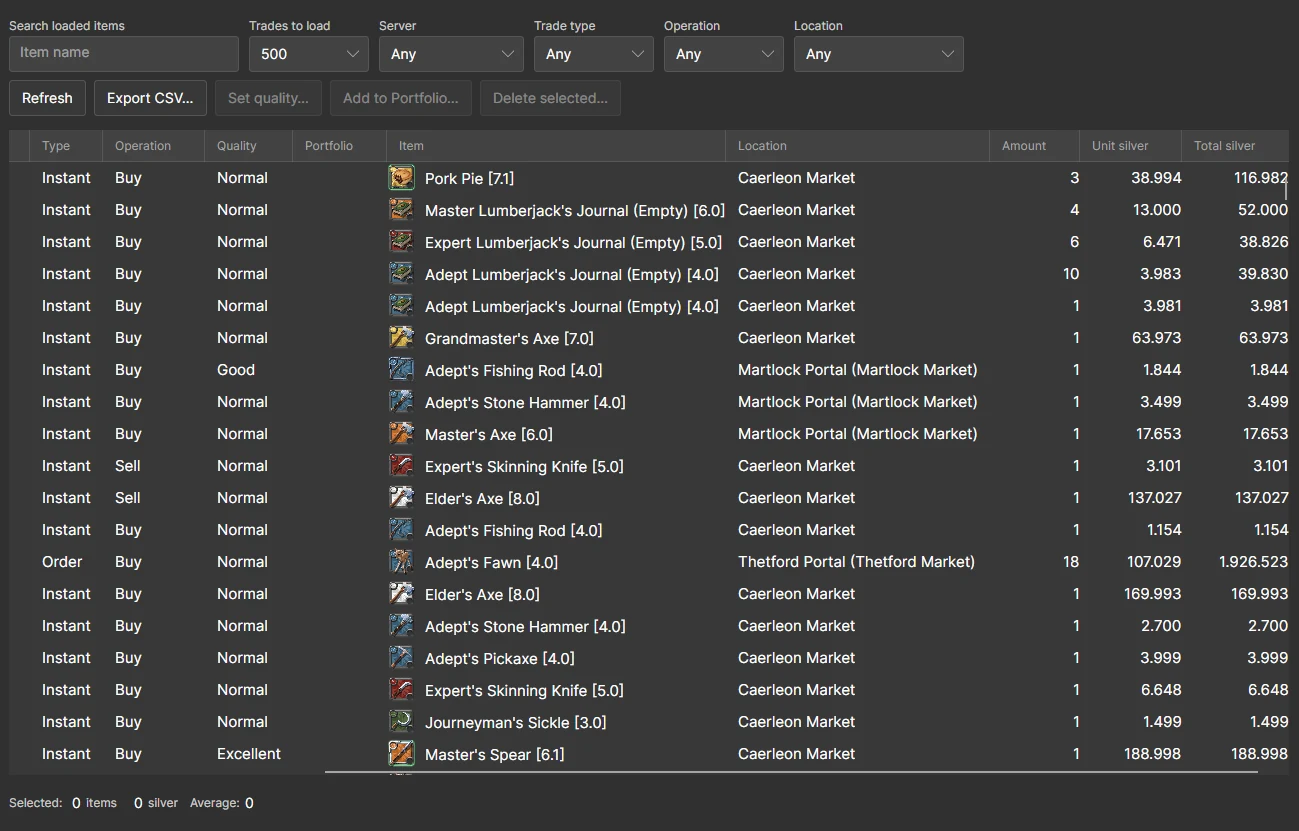The width and height of the screenshot is (1299, 831).
Task: Open the Server filter dropdown
Action: click(451, 54)
